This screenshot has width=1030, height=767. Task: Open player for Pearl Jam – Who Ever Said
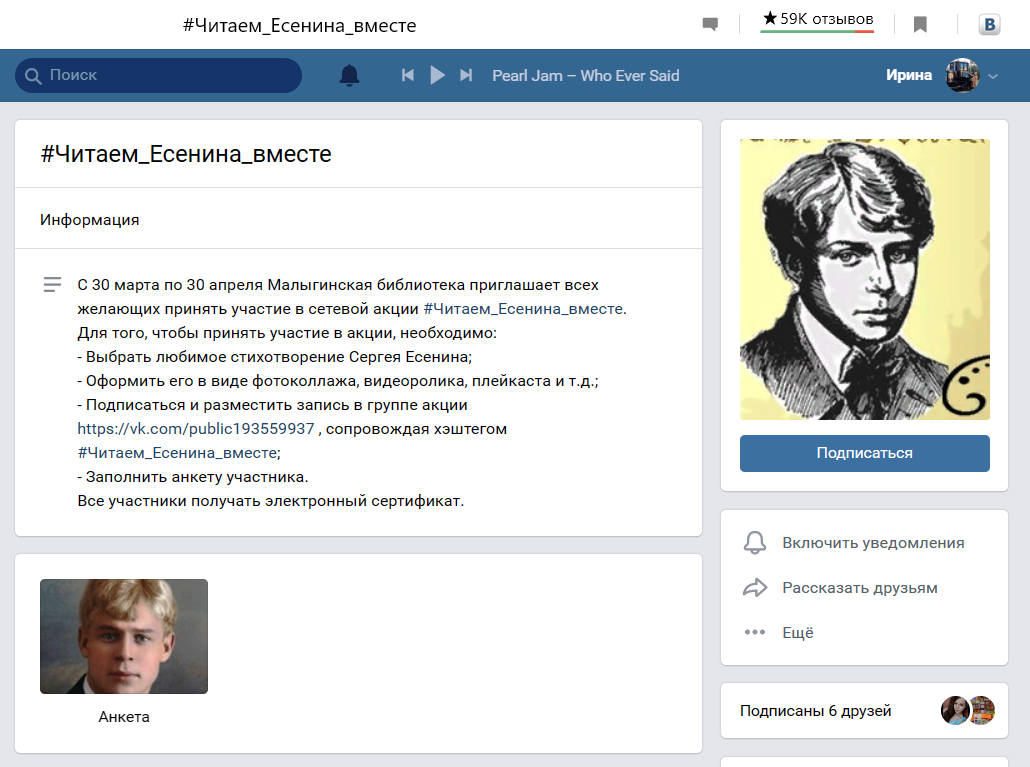click(x=586, y=76)
